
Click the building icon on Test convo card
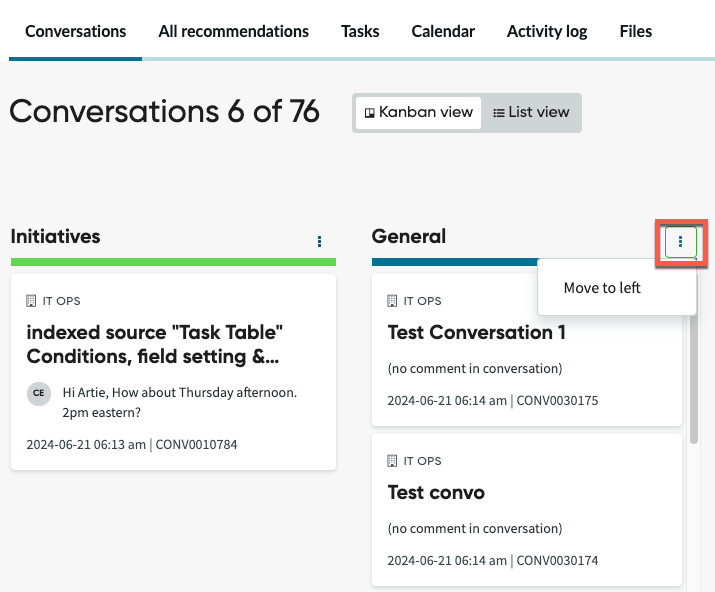392,461
